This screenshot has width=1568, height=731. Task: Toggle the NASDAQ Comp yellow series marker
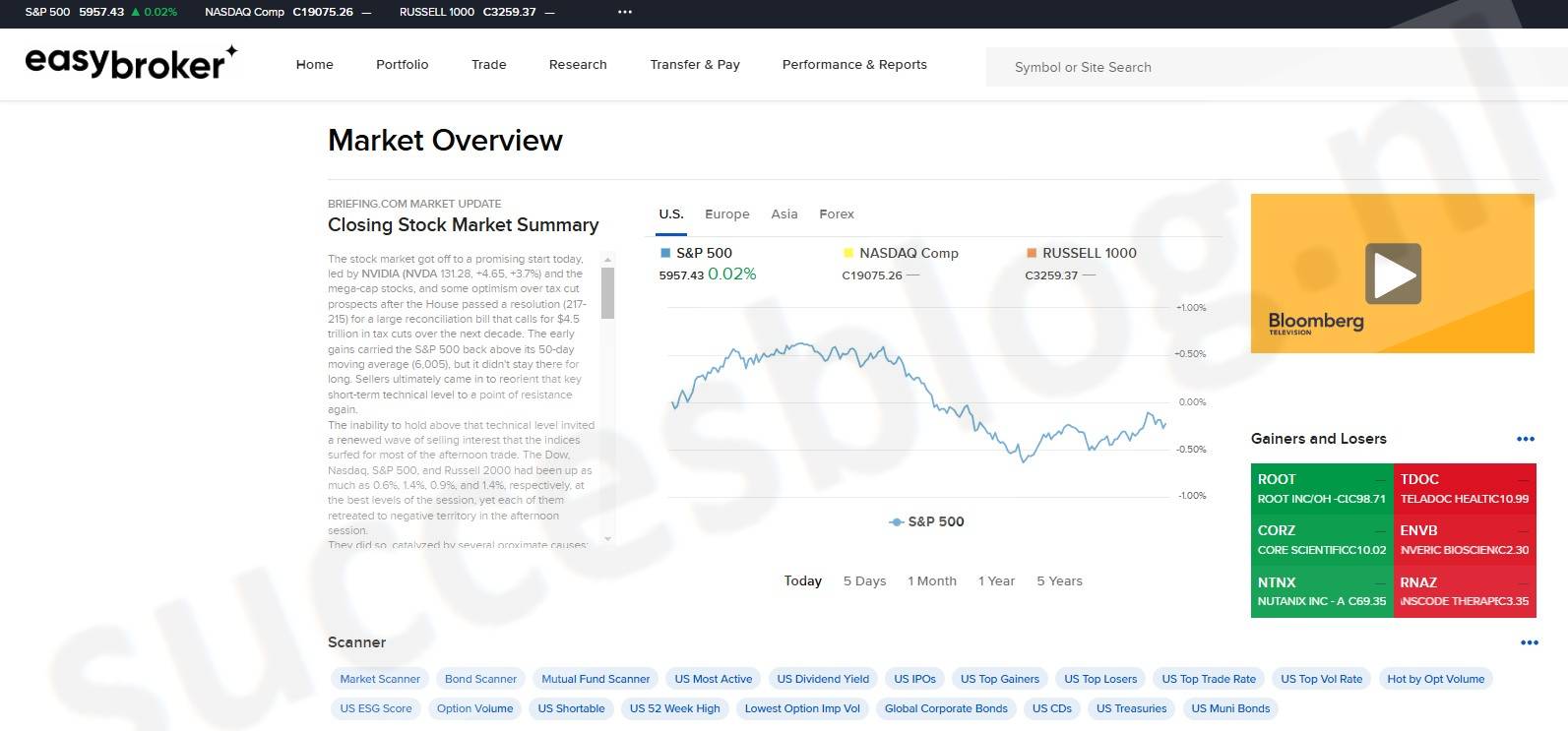click(848, 253)
